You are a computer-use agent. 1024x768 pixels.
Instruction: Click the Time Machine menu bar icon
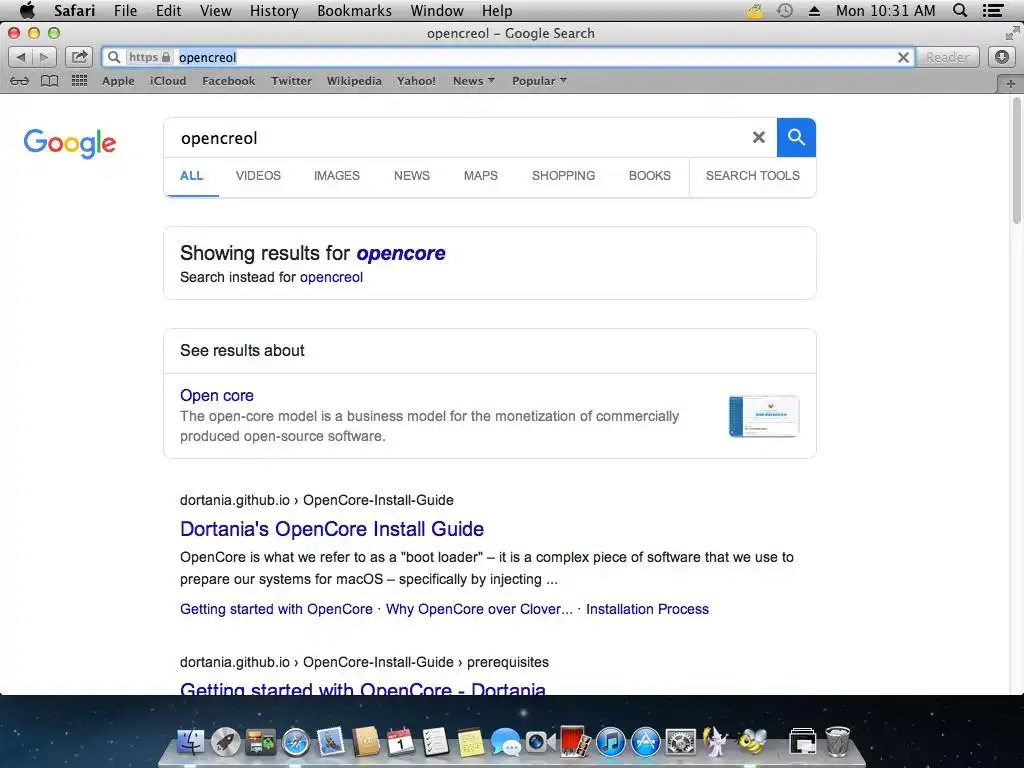[785, 10]
